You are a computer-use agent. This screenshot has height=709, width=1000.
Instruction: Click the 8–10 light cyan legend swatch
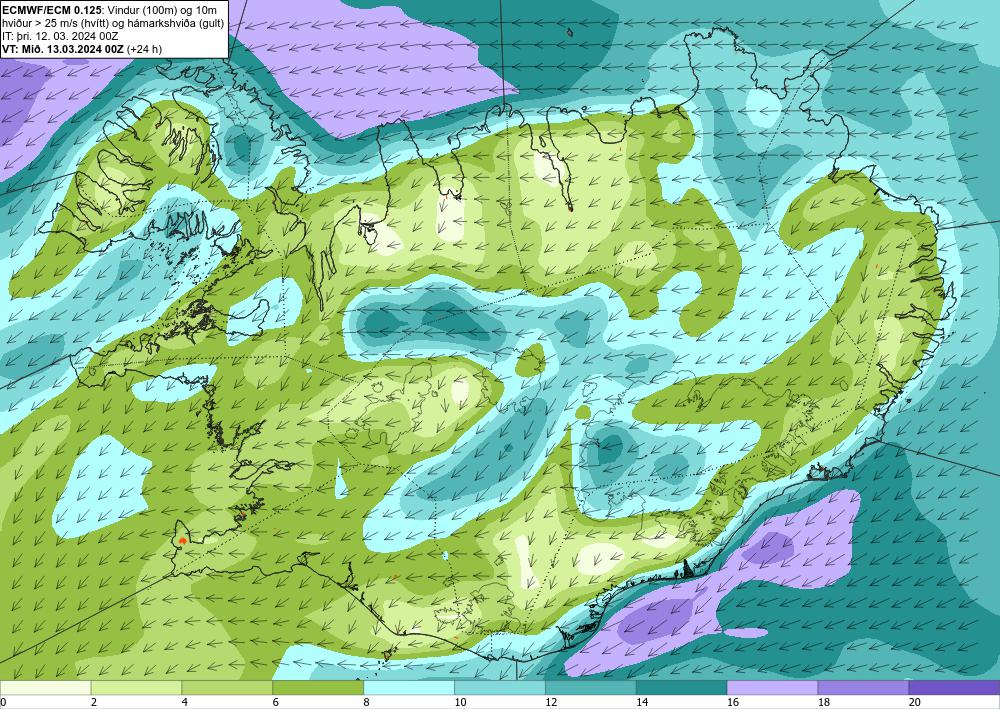point(409,688)
